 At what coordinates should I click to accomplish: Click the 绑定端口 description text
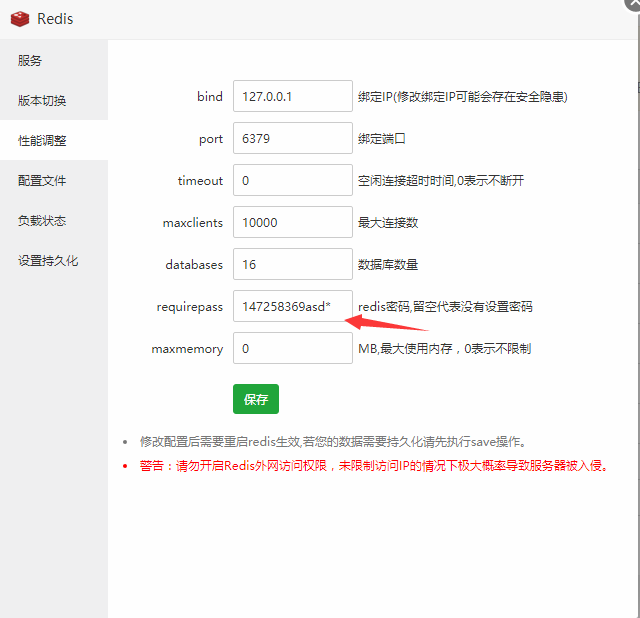(x=382, y=139)
